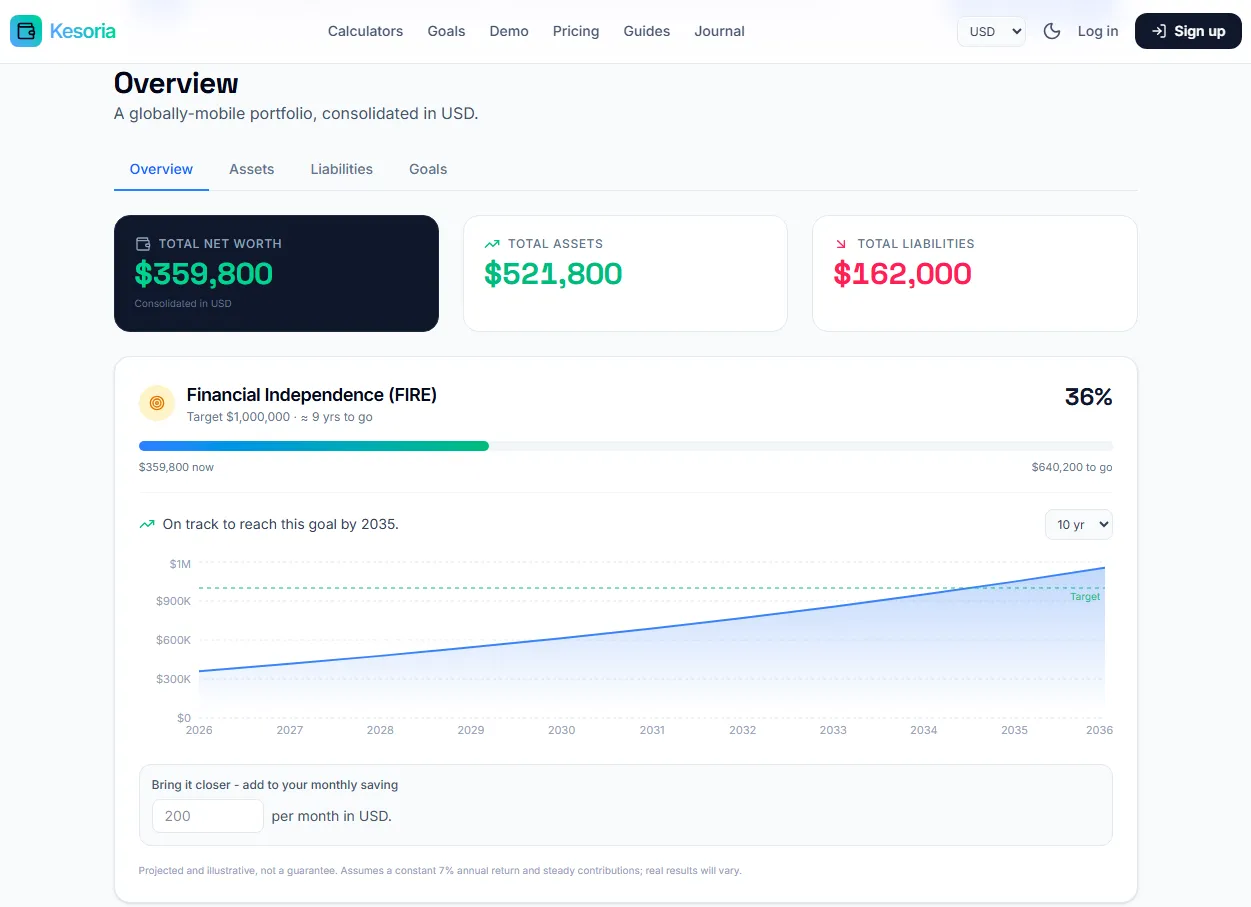Screen dimensions: 1251x907
Task: Click the Total Assets card
Action: tap(625, 273)
